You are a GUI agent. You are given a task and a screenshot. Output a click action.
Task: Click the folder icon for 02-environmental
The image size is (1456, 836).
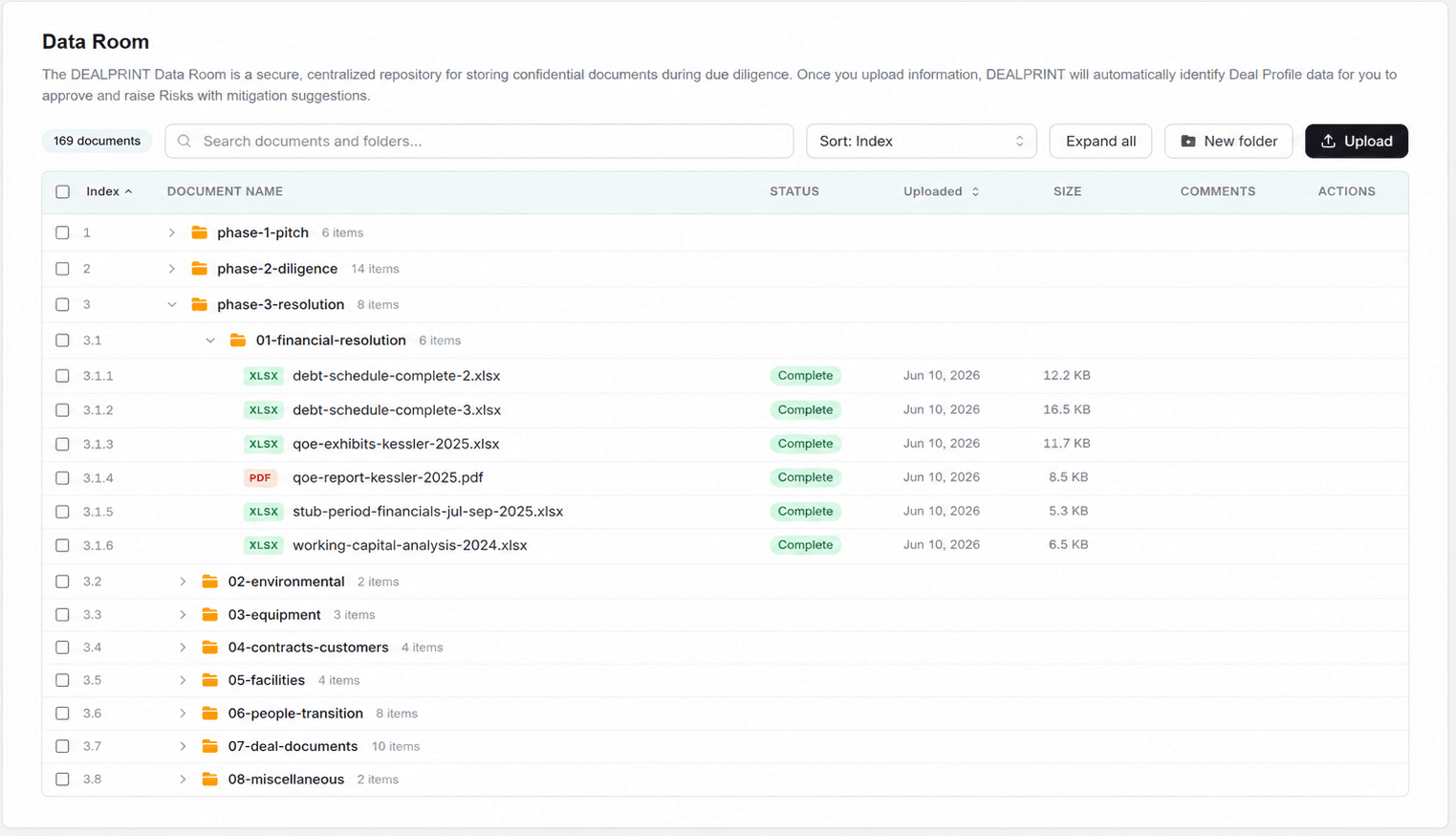point(210,582)
